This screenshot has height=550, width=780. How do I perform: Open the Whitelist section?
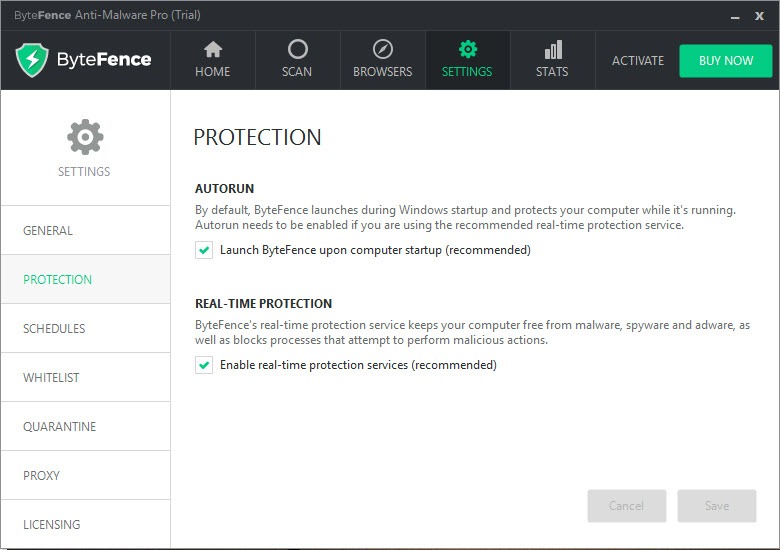tap(86, 377)
